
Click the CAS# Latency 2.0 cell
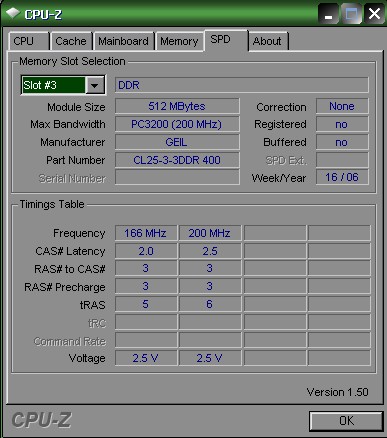[x=146, y=251]
